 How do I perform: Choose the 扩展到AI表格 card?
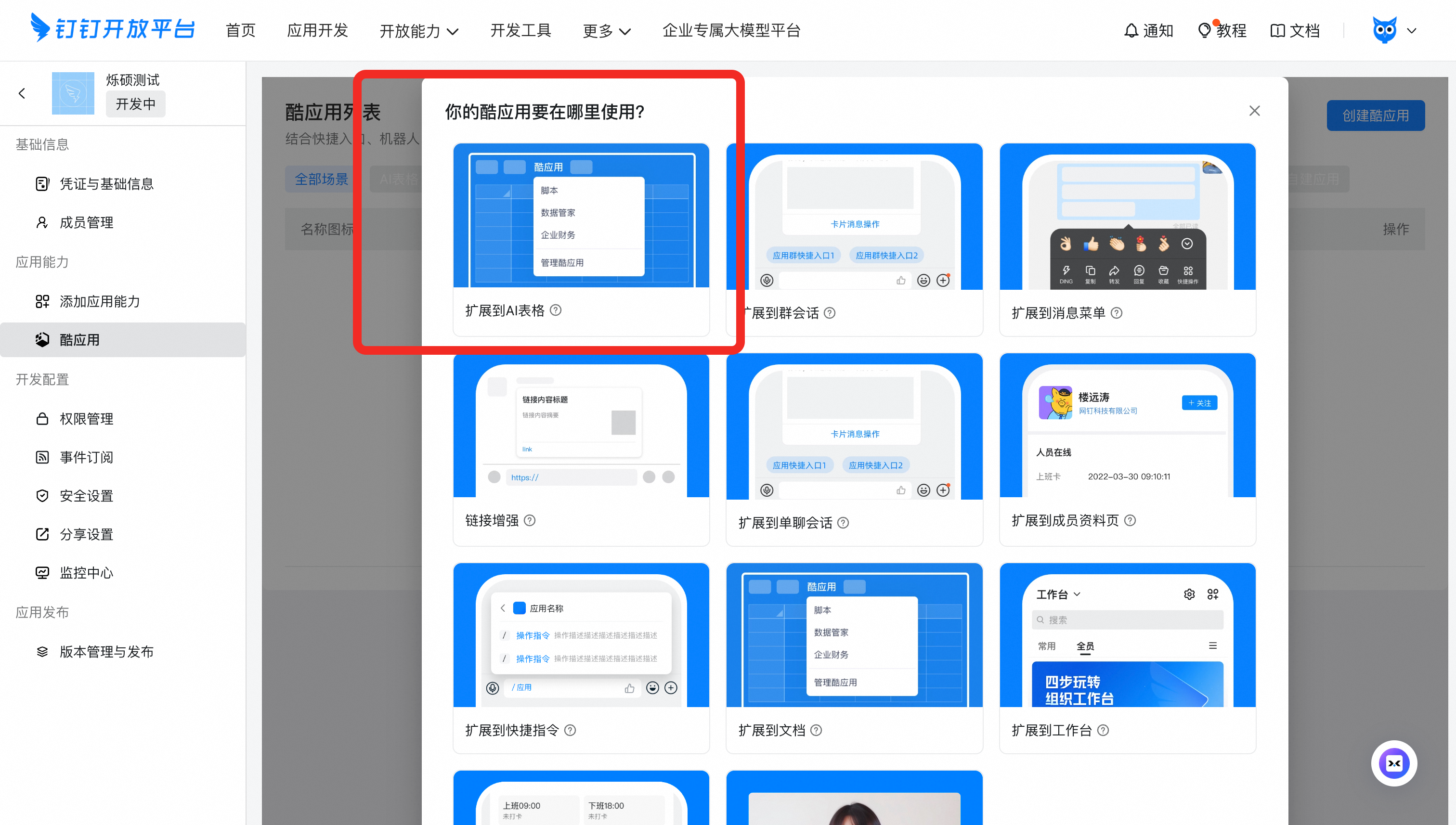pyautogui.click(x=581, y=240)
